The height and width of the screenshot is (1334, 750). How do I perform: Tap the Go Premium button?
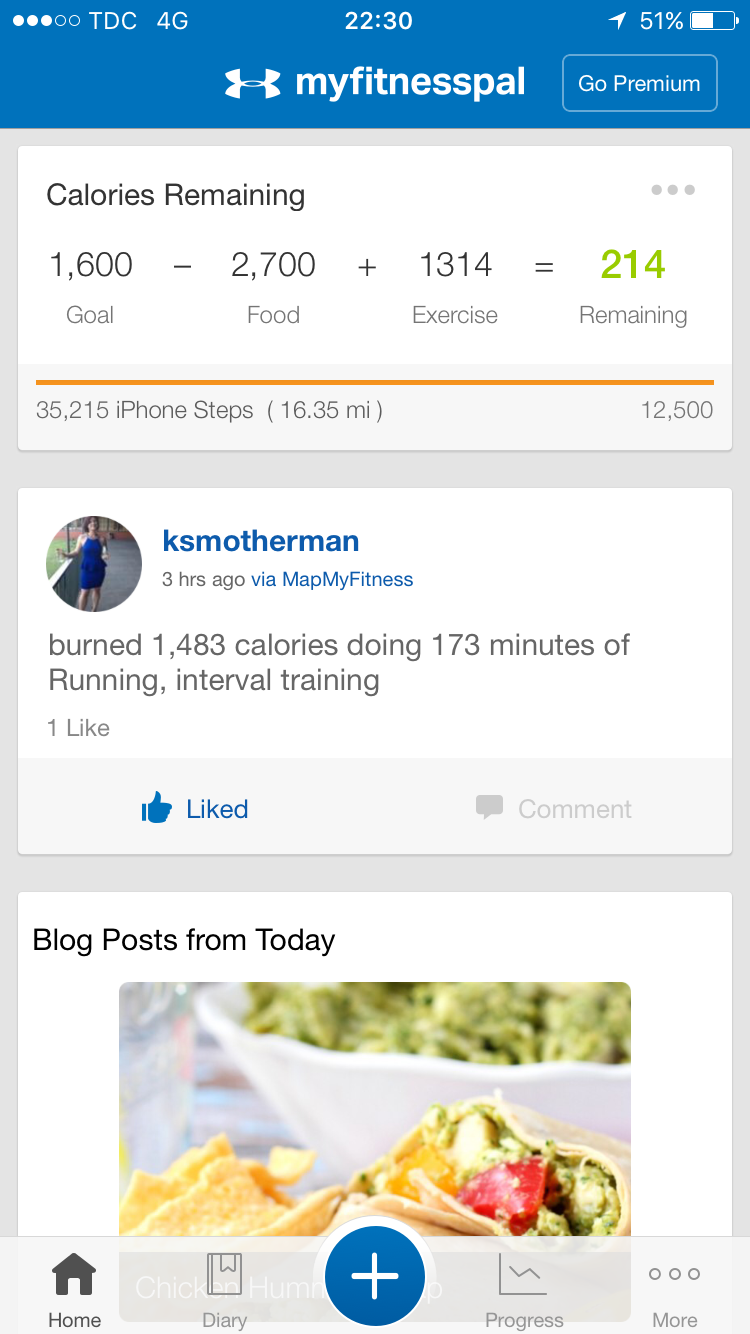tap(639, 83)
